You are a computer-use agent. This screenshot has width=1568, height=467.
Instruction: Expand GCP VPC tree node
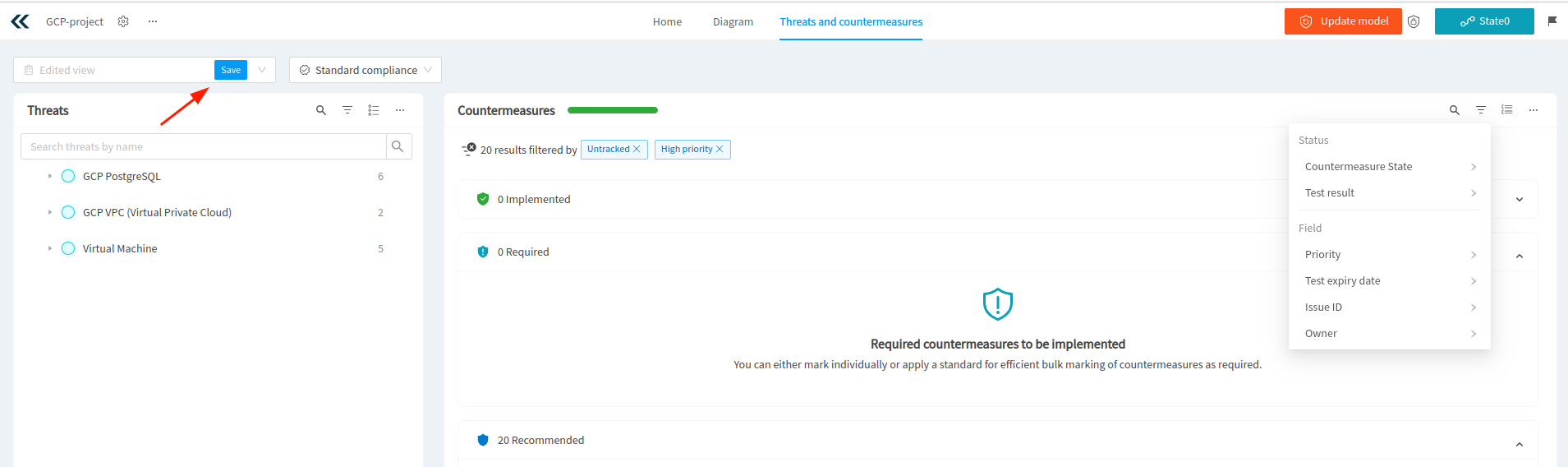(50, 212)
